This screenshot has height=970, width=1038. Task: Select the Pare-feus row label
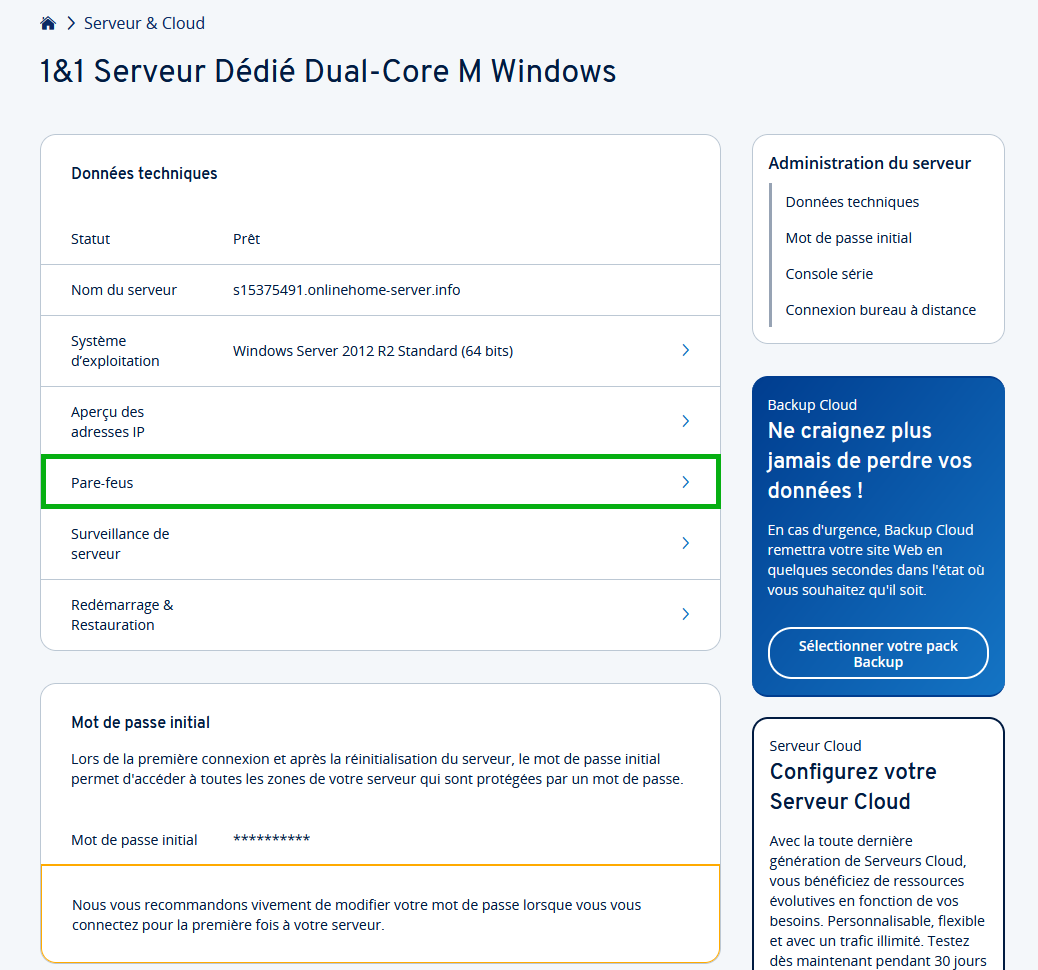(x=102, y=483)
